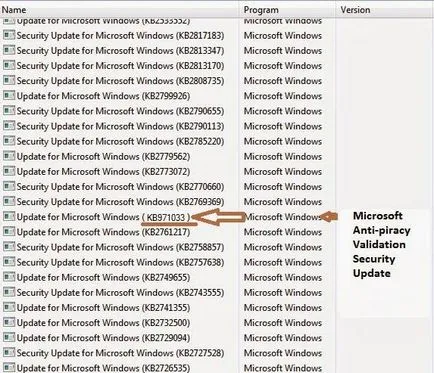Click the Program cell in the KB2729094 row

pyautogui.click(x=283, y=338)
